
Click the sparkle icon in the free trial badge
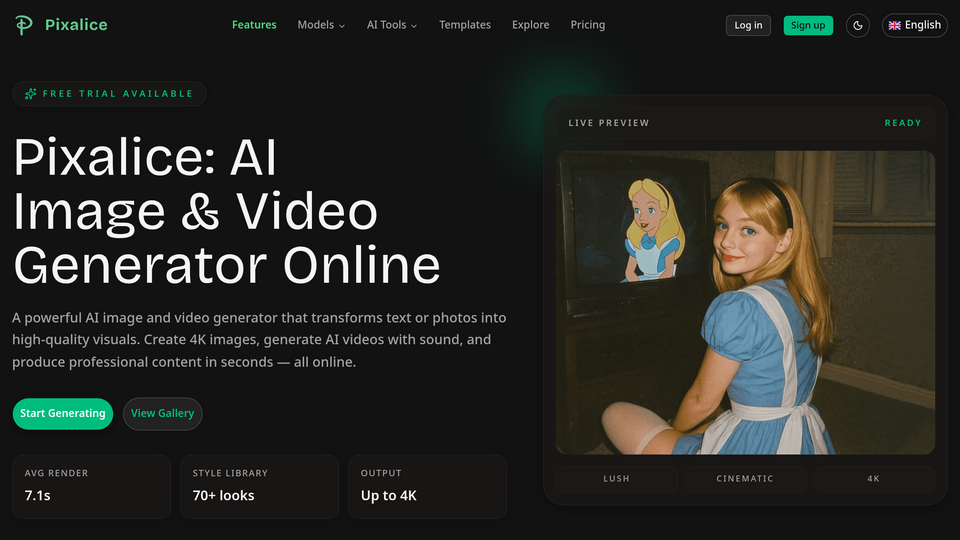tap(30, 94)
